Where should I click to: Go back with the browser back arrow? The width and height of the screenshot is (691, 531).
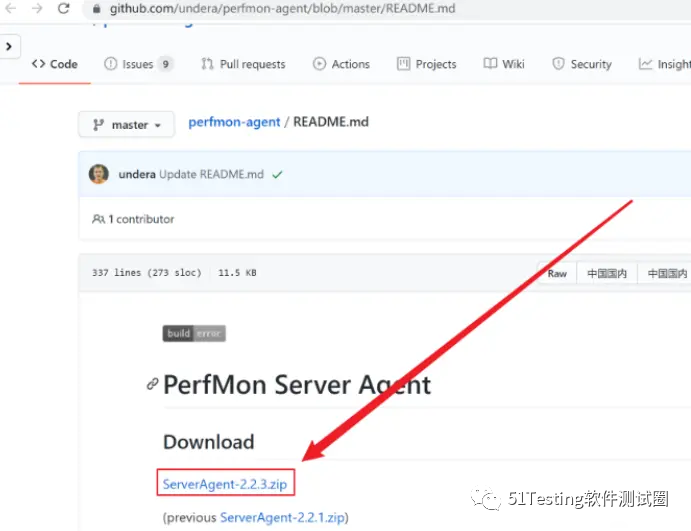click(x=11, y=8)
